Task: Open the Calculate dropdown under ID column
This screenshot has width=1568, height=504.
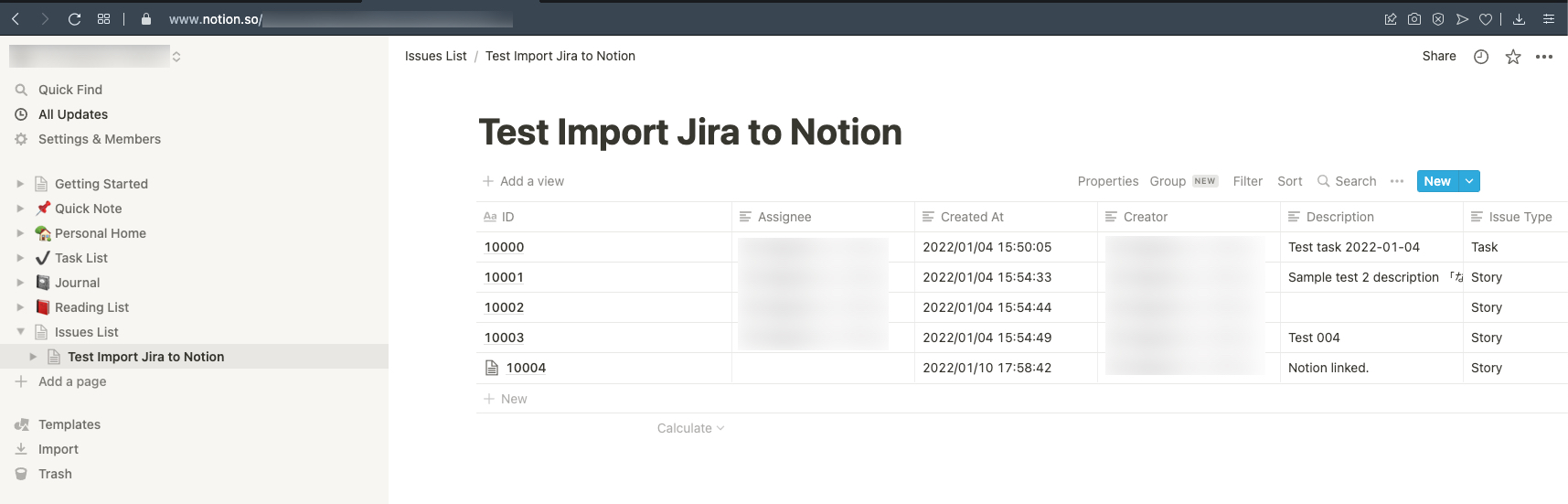Action: tap(690, 428)
